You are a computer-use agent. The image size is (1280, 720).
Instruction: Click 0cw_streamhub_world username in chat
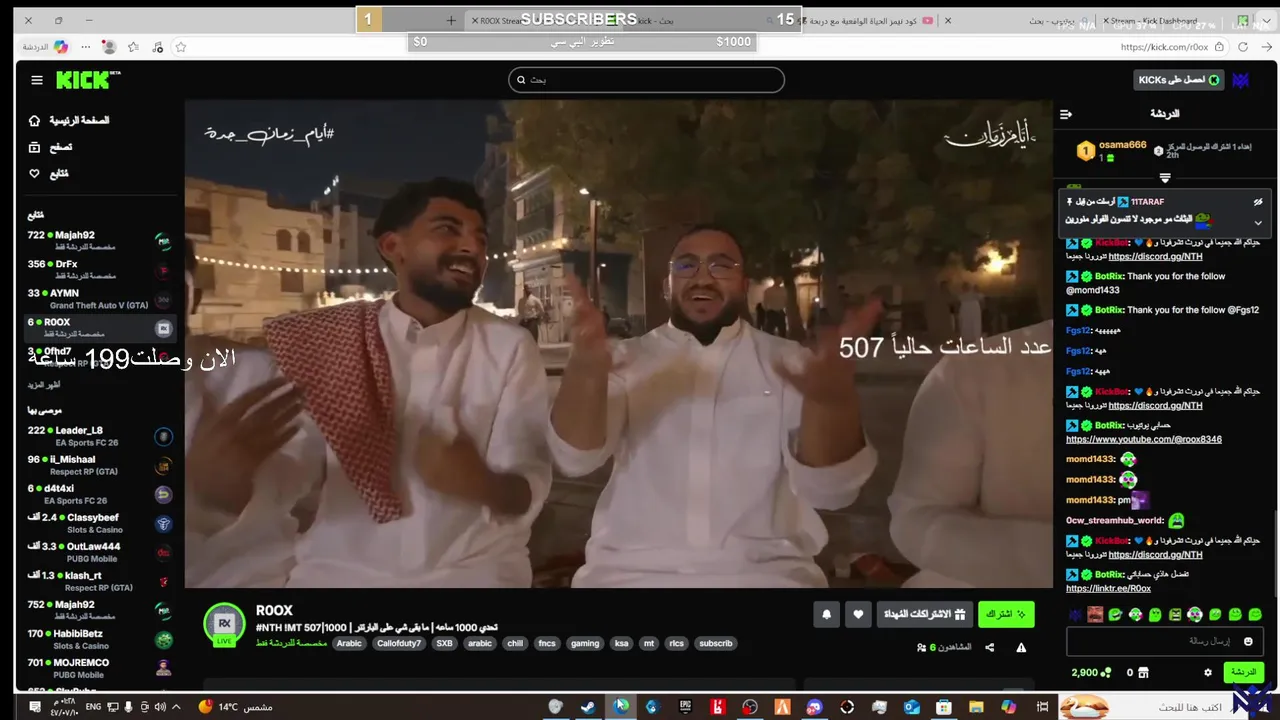(x=1115, y=521)
